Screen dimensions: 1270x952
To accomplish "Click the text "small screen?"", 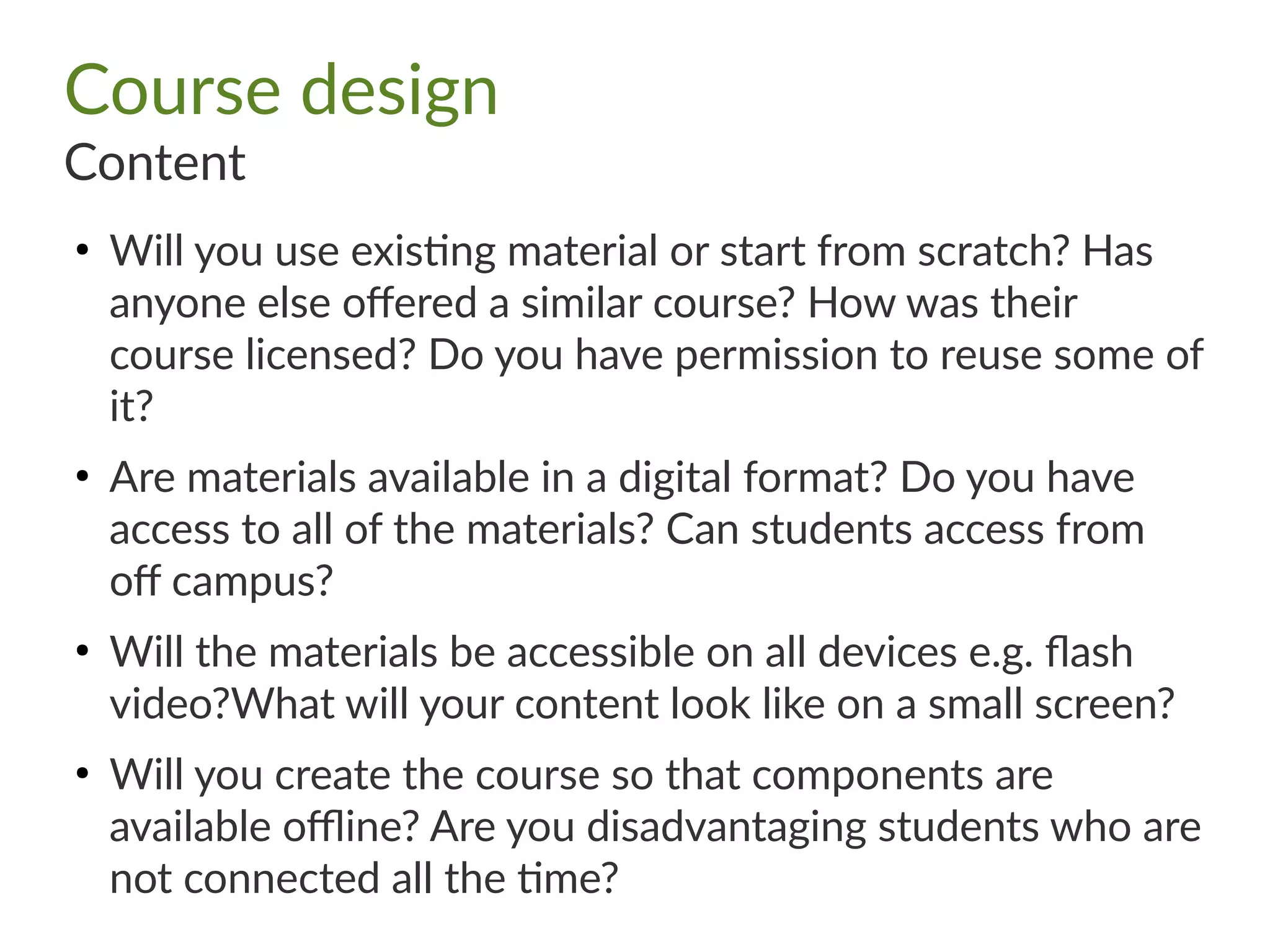I will 1051,704.
